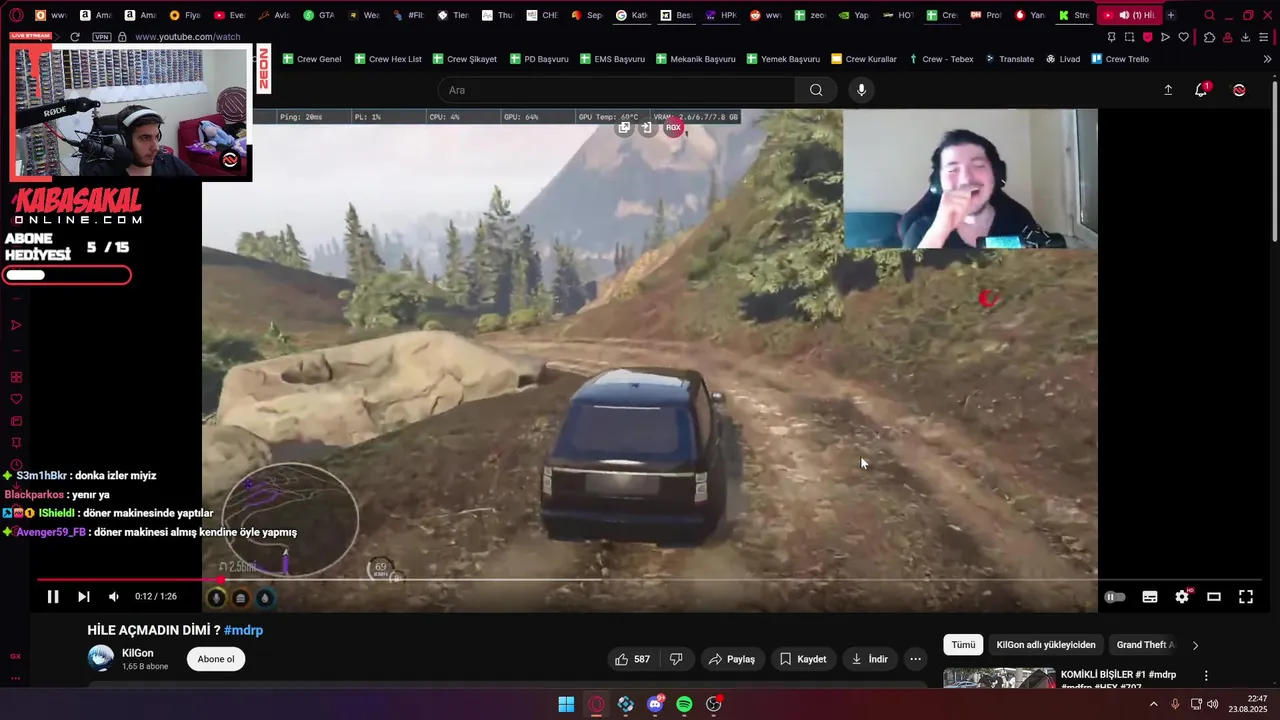Show hidden system tray icons
Screen dimensions: 1280x720
(x=1153, y=704)
